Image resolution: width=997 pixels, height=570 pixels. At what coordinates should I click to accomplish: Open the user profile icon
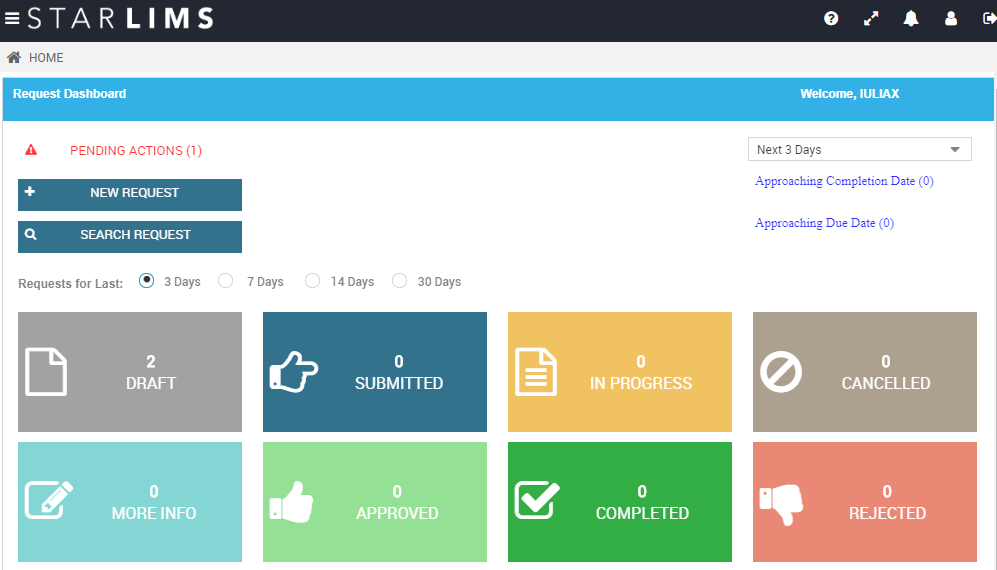pos(951,19)
